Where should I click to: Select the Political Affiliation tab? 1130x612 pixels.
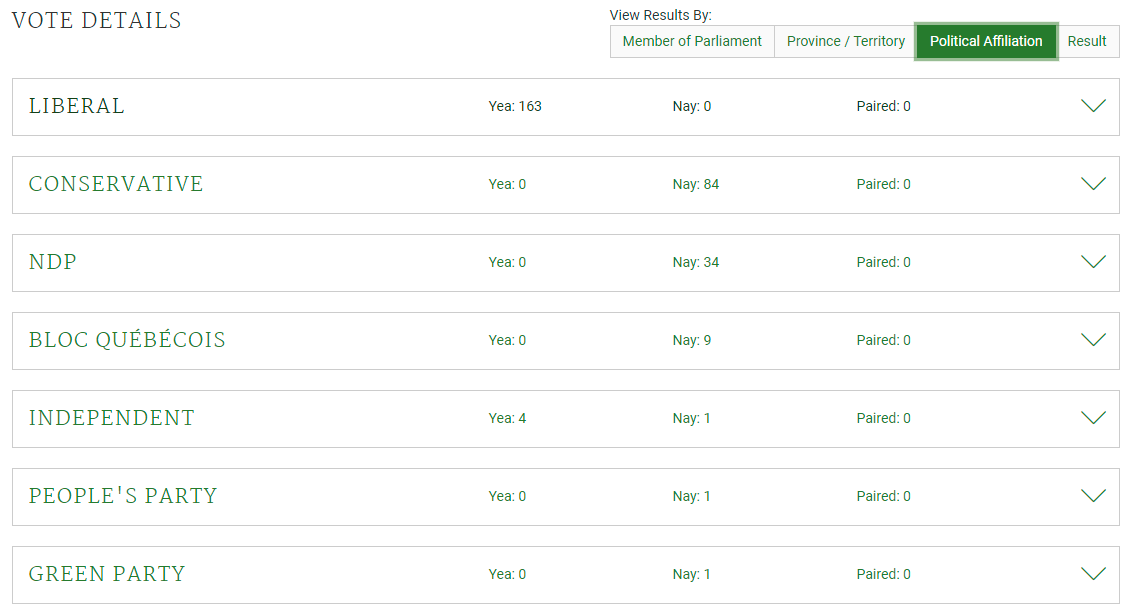click(x=986, y=41)
